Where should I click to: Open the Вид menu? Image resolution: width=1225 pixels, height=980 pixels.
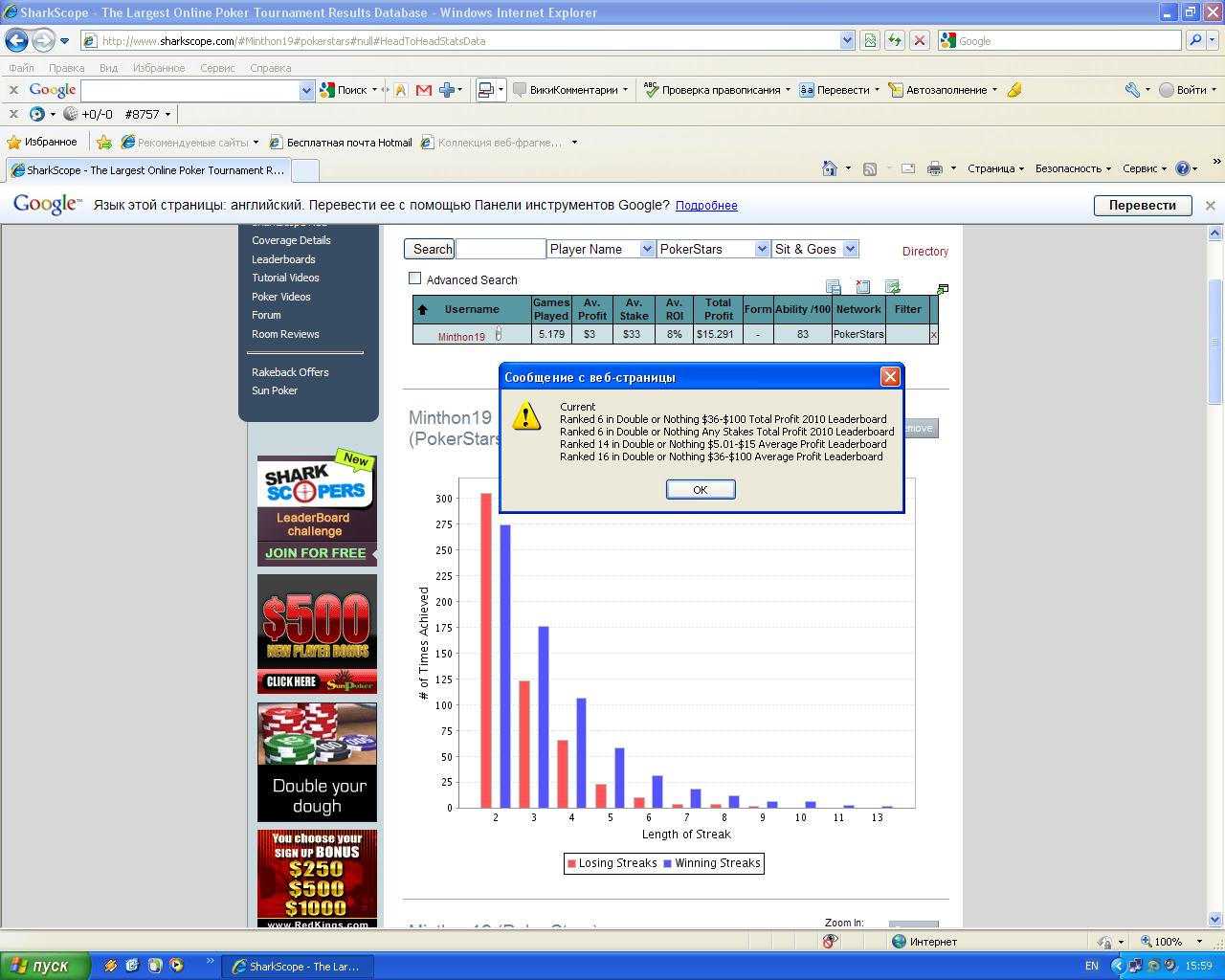click(x=108, y=68)
